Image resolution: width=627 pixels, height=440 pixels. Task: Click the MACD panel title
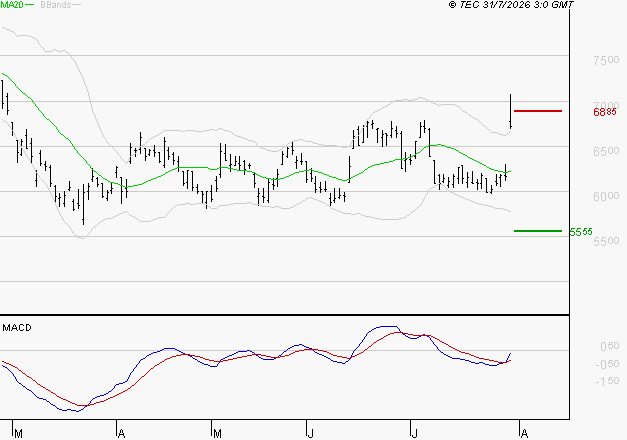[x=17, y=328]
